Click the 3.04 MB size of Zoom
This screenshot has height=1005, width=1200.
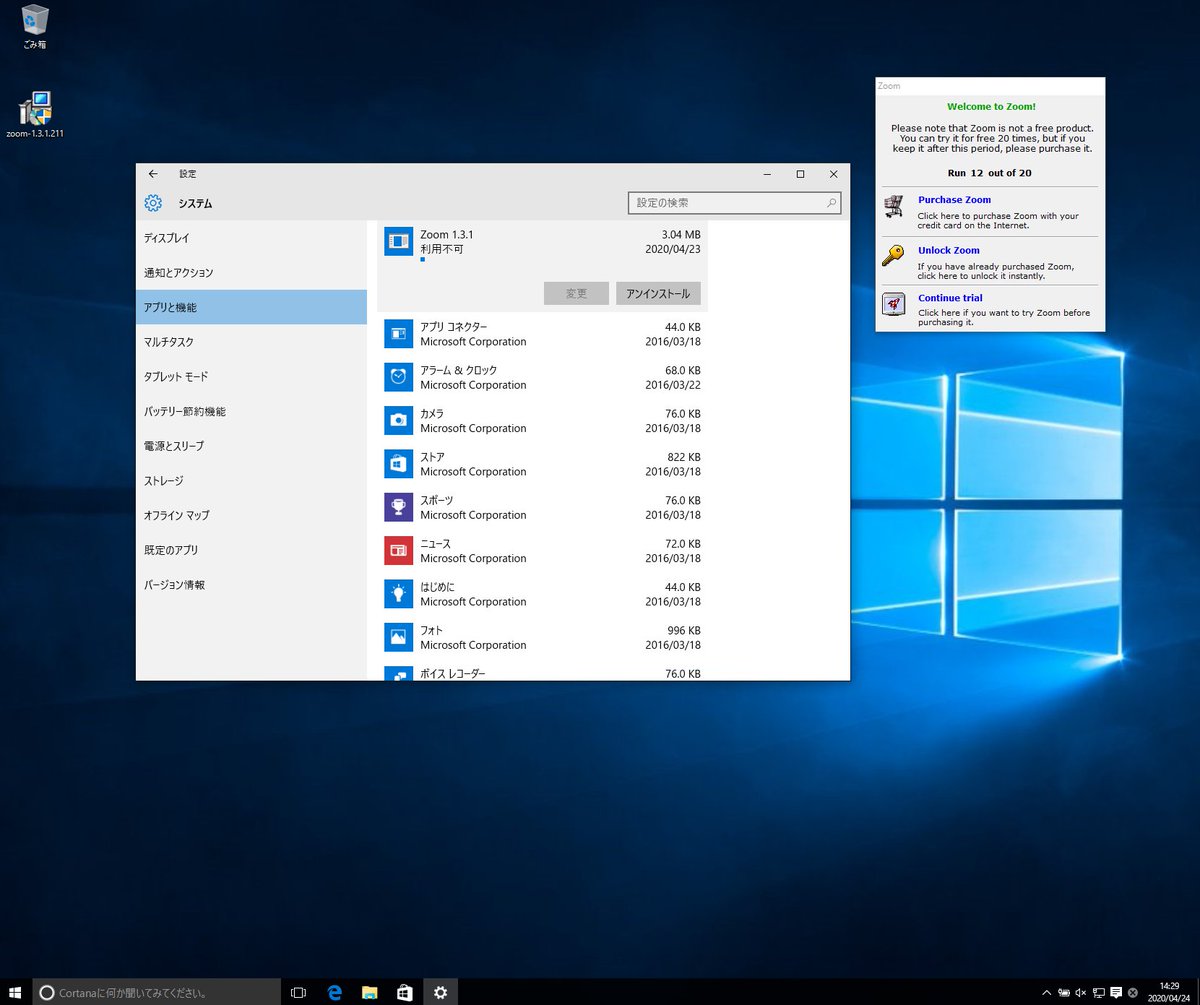(681, 235)
